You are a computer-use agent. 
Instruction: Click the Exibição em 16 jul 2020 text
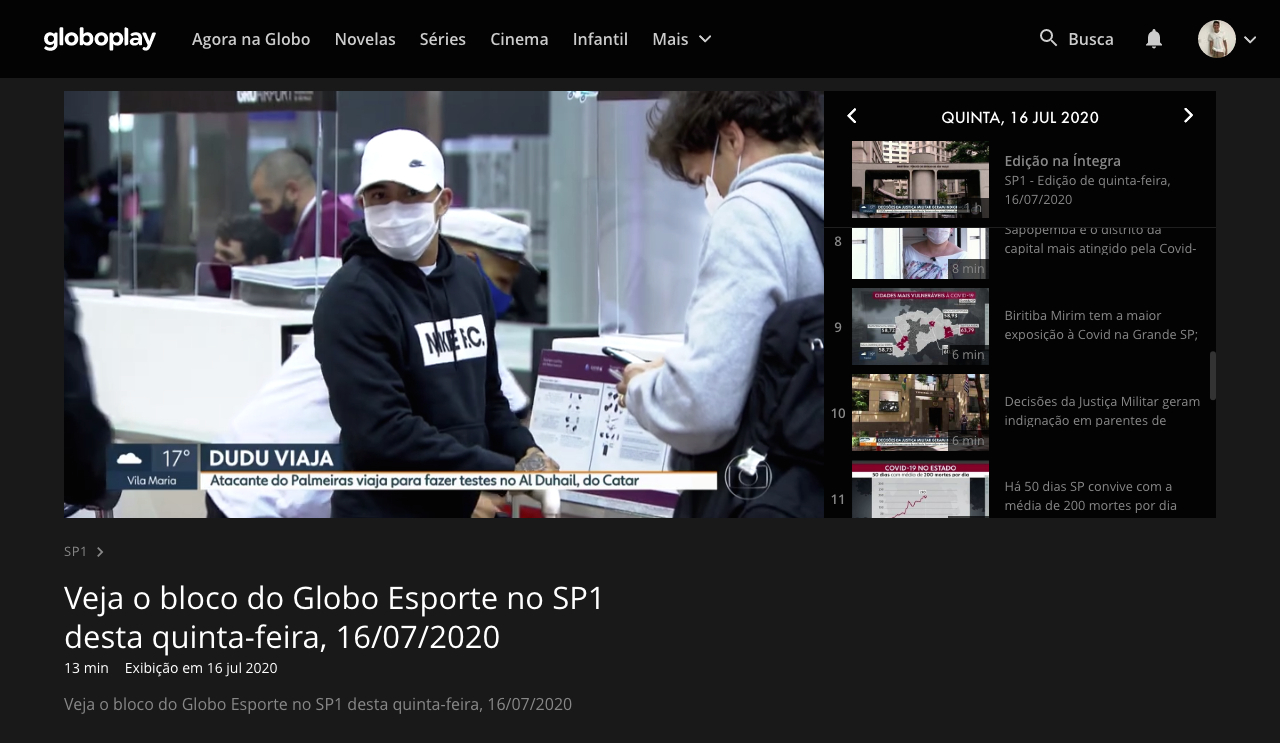pos(201,668)
